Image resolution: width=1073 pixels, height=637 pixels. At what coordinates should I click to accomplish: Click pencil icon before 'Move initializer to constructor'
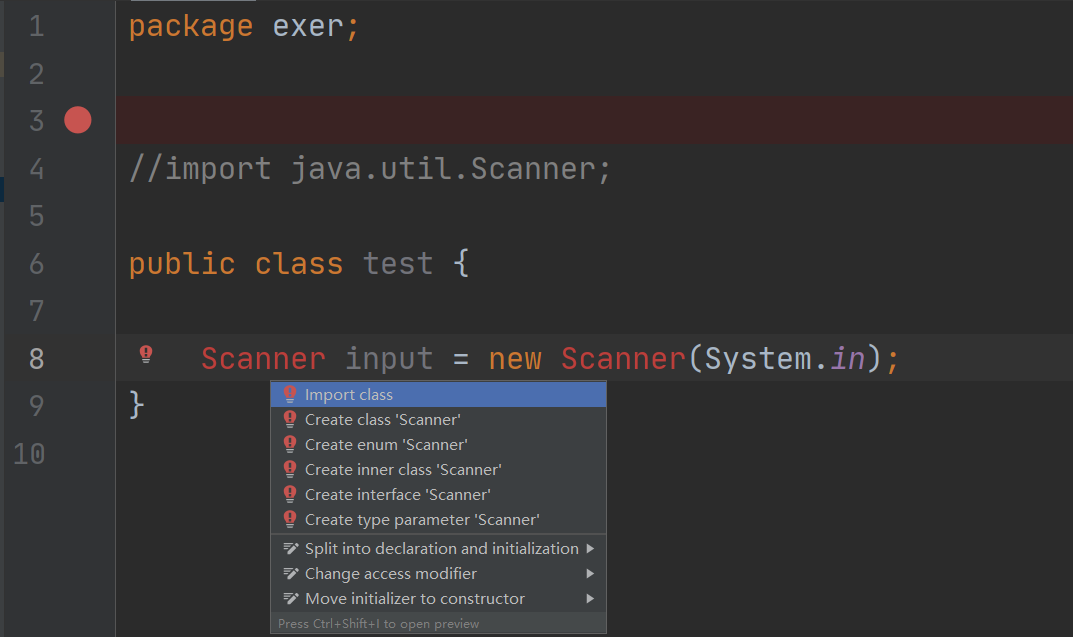click(x=290, y=598)
